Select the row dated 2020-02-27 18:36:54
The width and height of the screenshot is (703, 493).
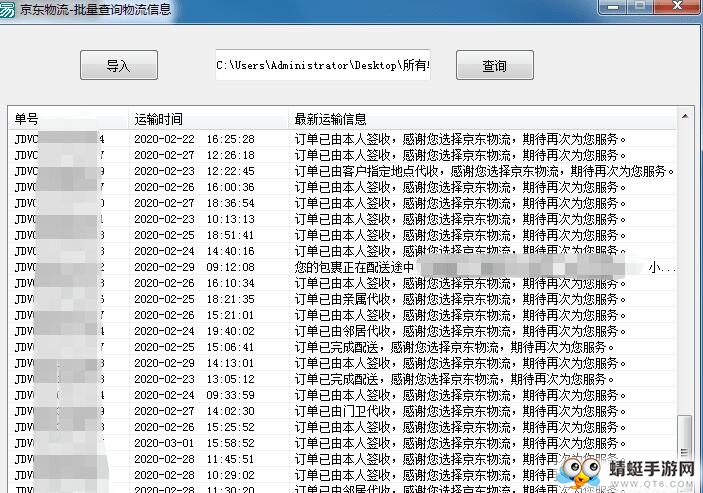343,203
